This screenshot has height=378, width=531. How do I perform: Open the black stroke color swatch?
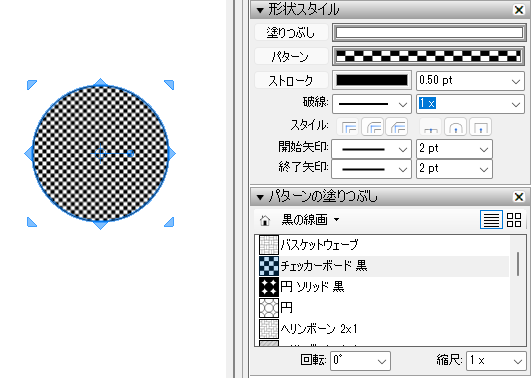(371, 80)
